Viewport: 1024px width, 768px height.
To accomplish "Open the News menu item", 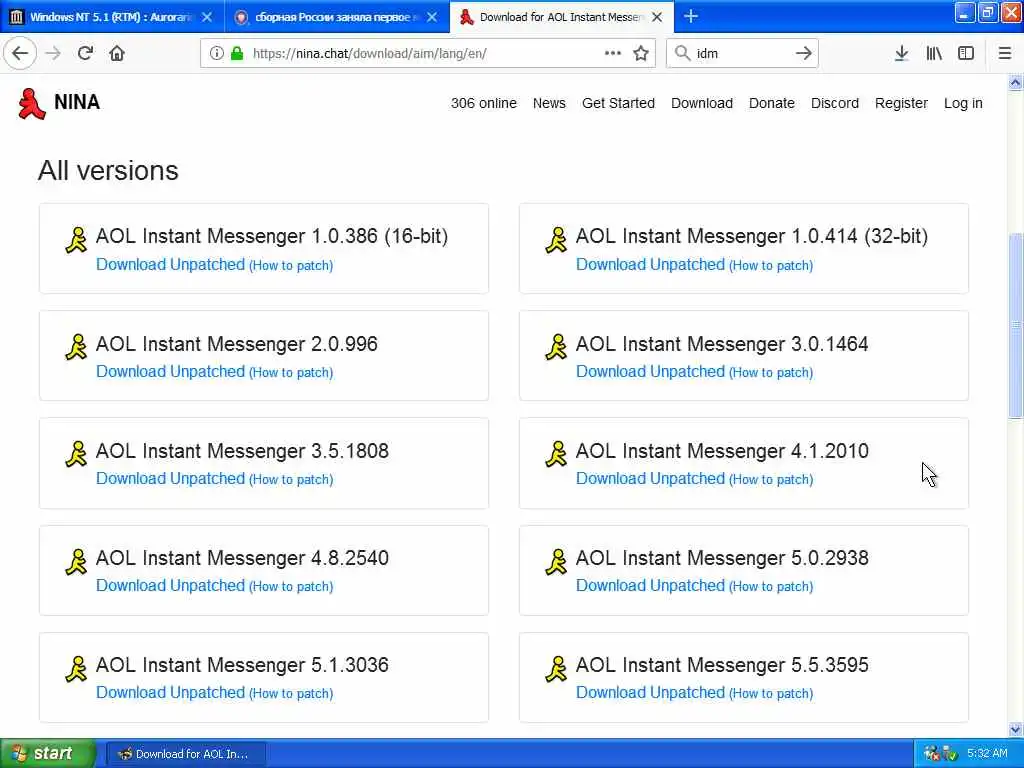I will pos(549,103).
